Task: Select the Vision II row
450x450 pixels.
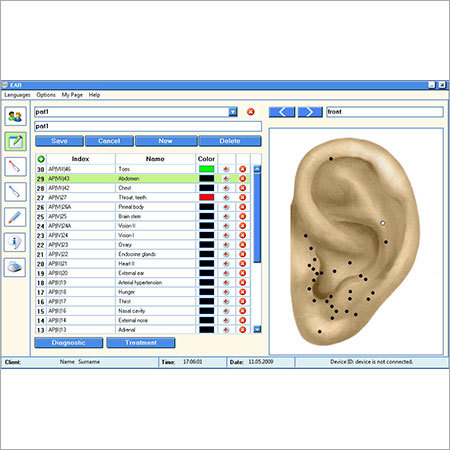Action: coord(143,226)
